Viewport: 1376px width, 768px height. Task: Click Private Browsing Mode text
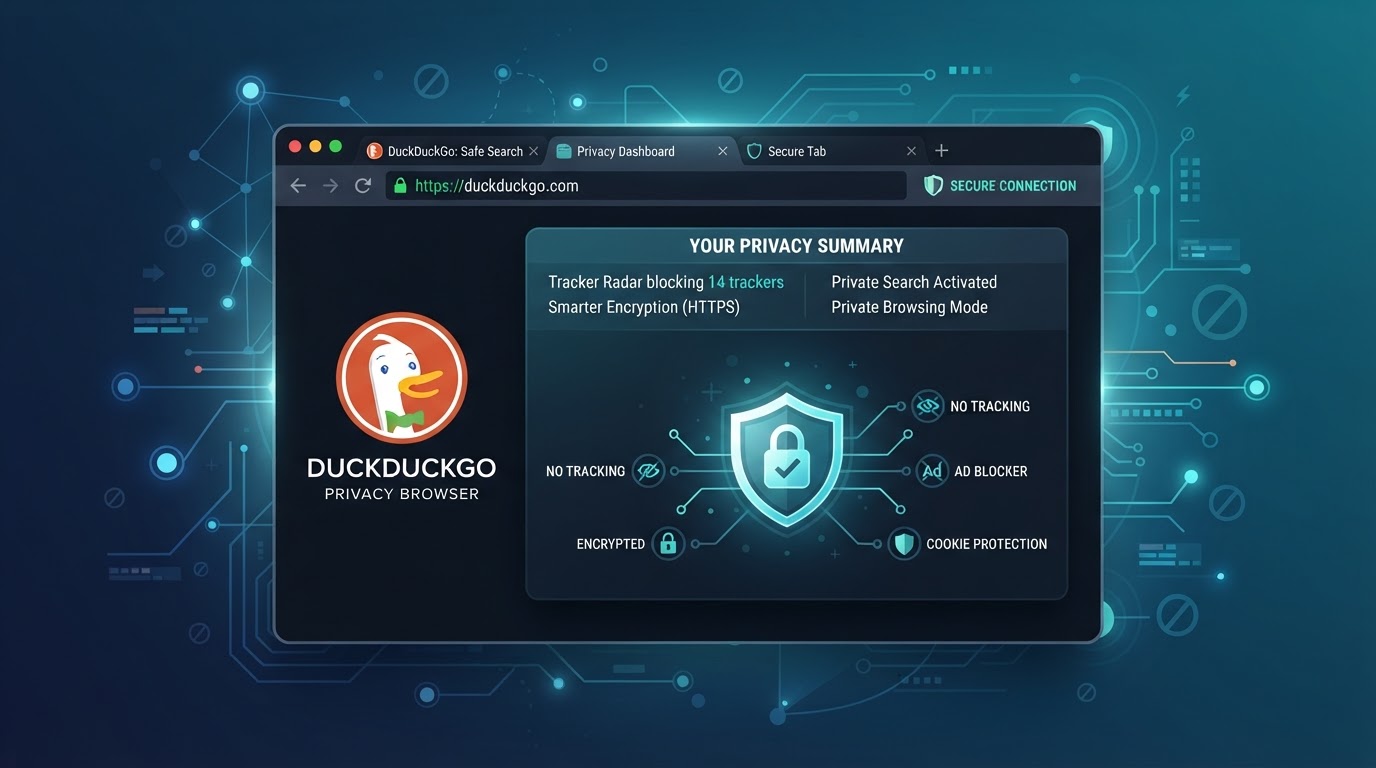click(x=909, y=307)
